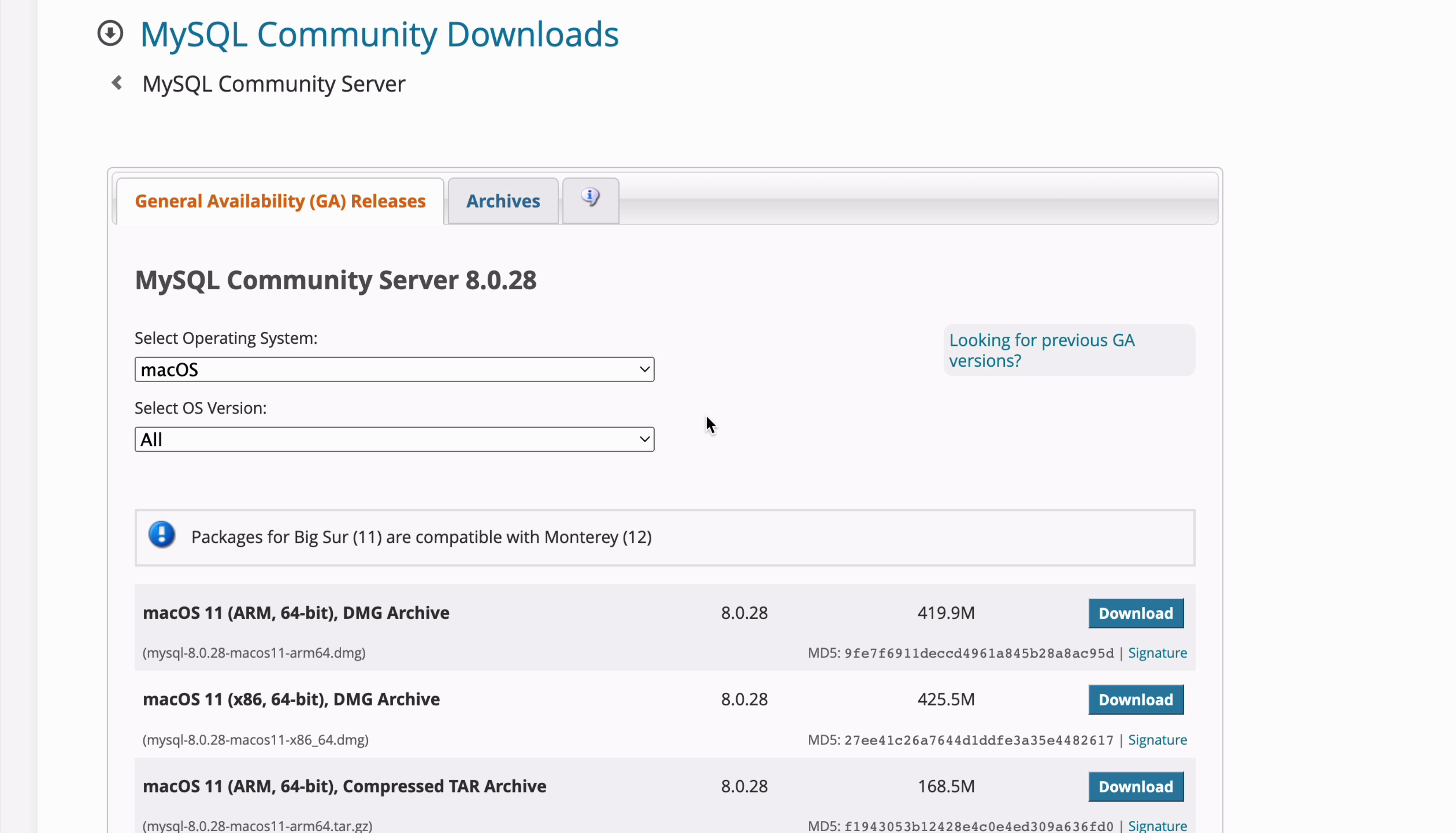
Task: Open Signature link for arm64.dmg
Action: (1157, 653)
